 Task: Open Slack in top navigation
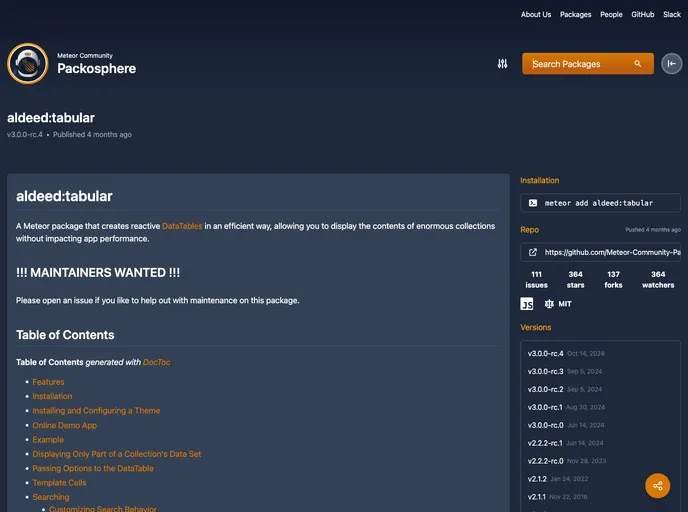click(672, 14)
